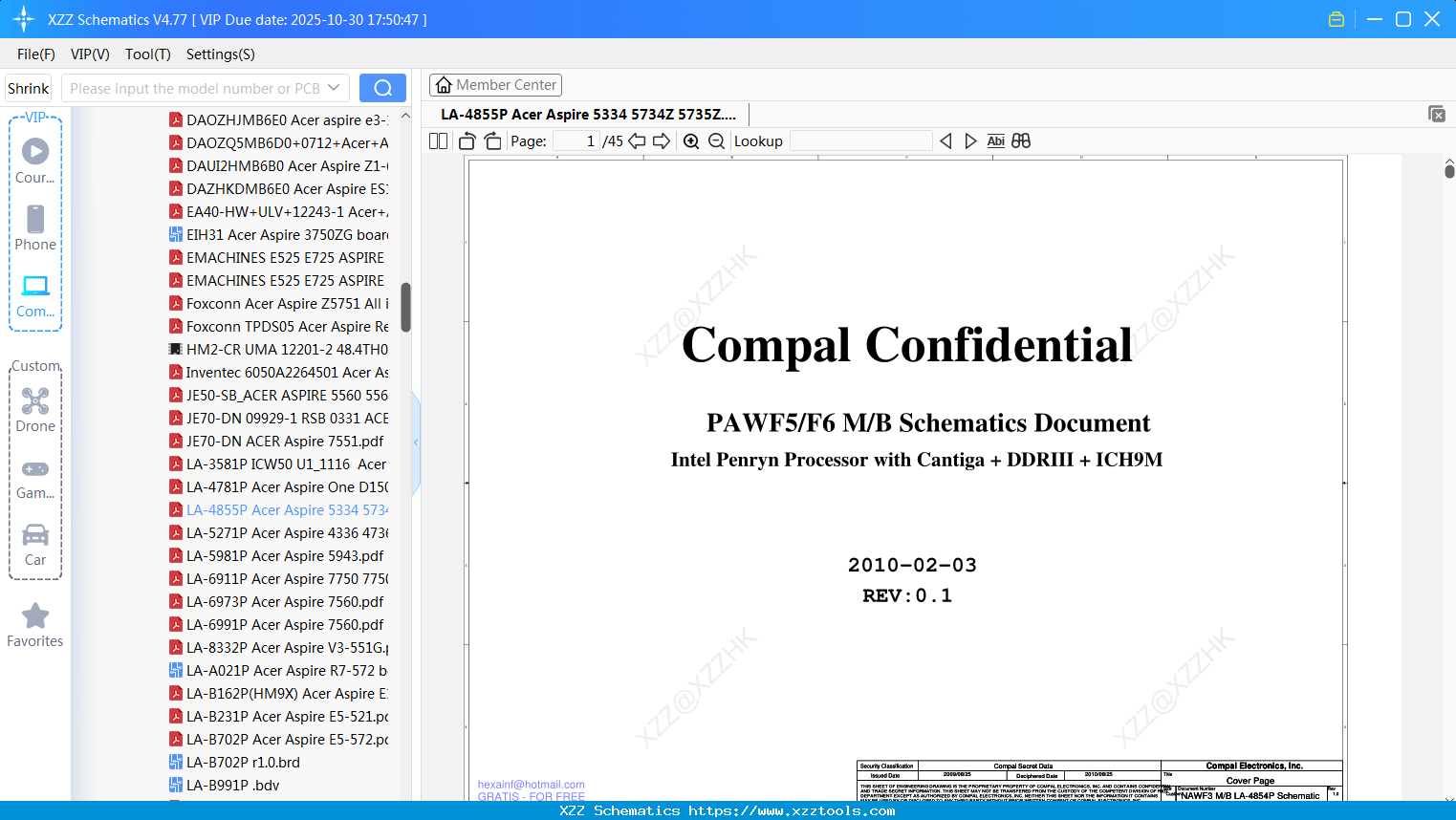The height and width of the screenshot is (820, 1456).
Task: Open DAZHKDMB6E0 Acer Aspire ES file
Action: click(x=278, y=189)
